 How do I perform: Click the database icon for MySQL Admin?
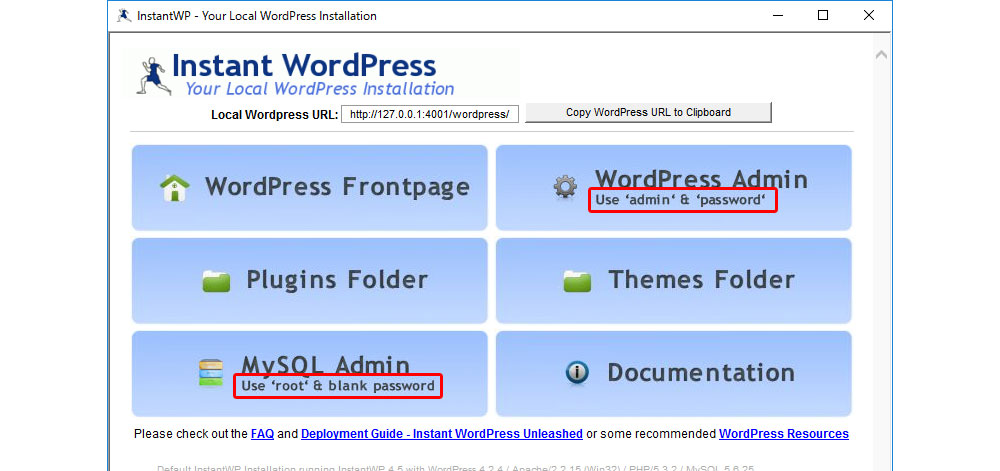tap(210, 373)
